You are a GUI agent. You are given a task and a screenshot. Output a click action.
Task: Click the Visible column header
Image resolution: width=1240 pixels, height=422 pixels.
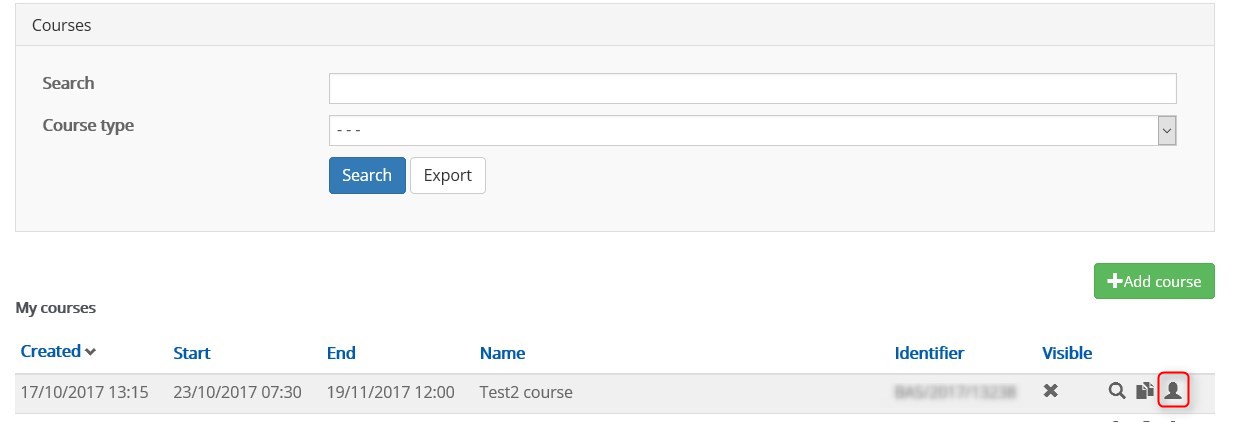click(x=1066, y=353)
